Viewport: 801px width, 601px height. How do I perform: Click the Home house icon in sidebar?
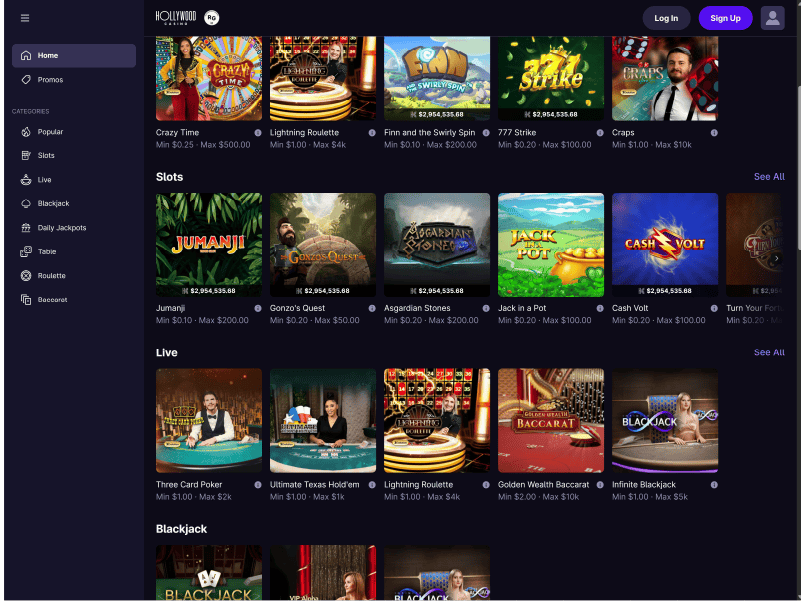click(26, 55)
